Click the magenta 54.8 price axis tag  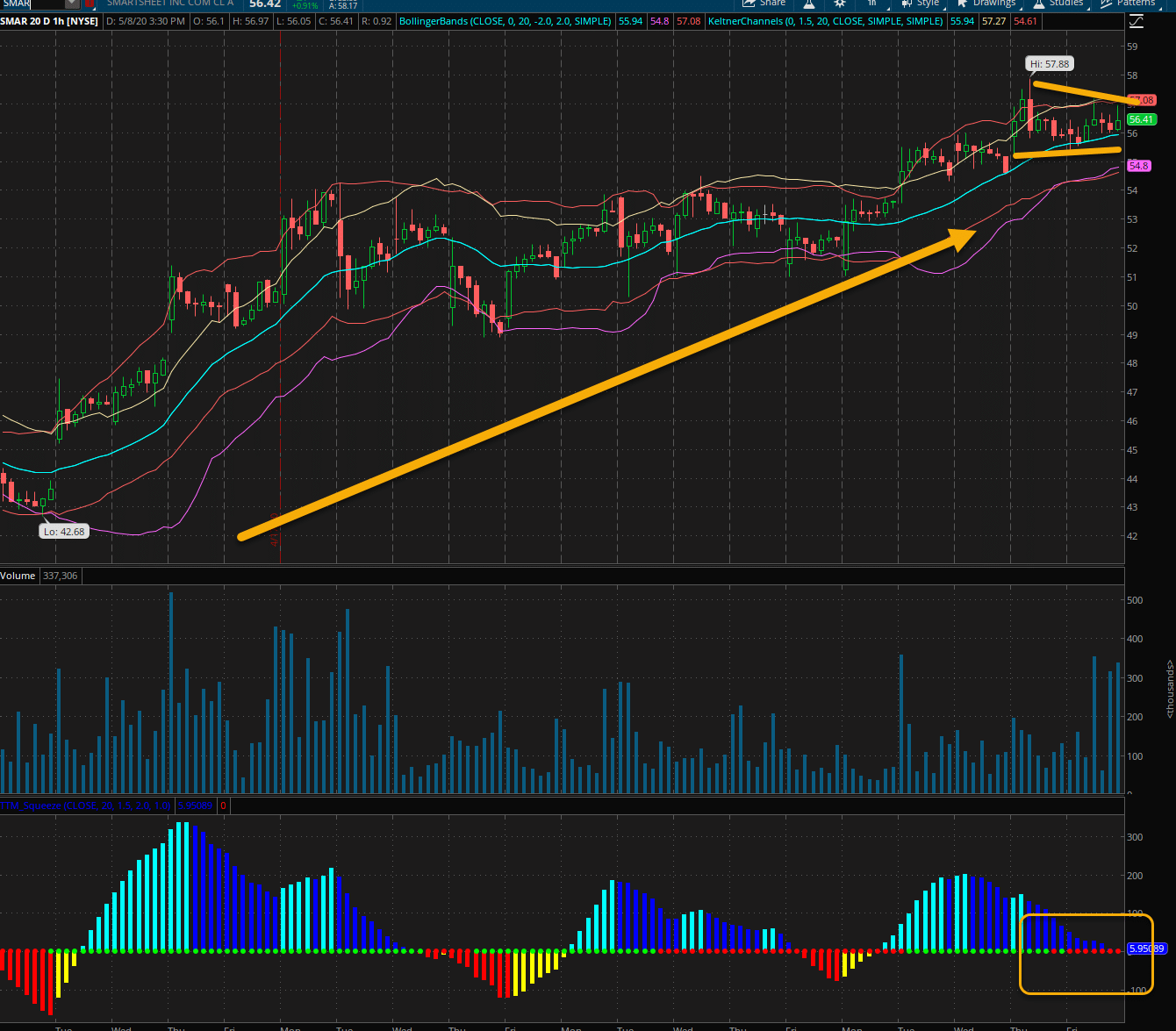[x=1138, y=166]
